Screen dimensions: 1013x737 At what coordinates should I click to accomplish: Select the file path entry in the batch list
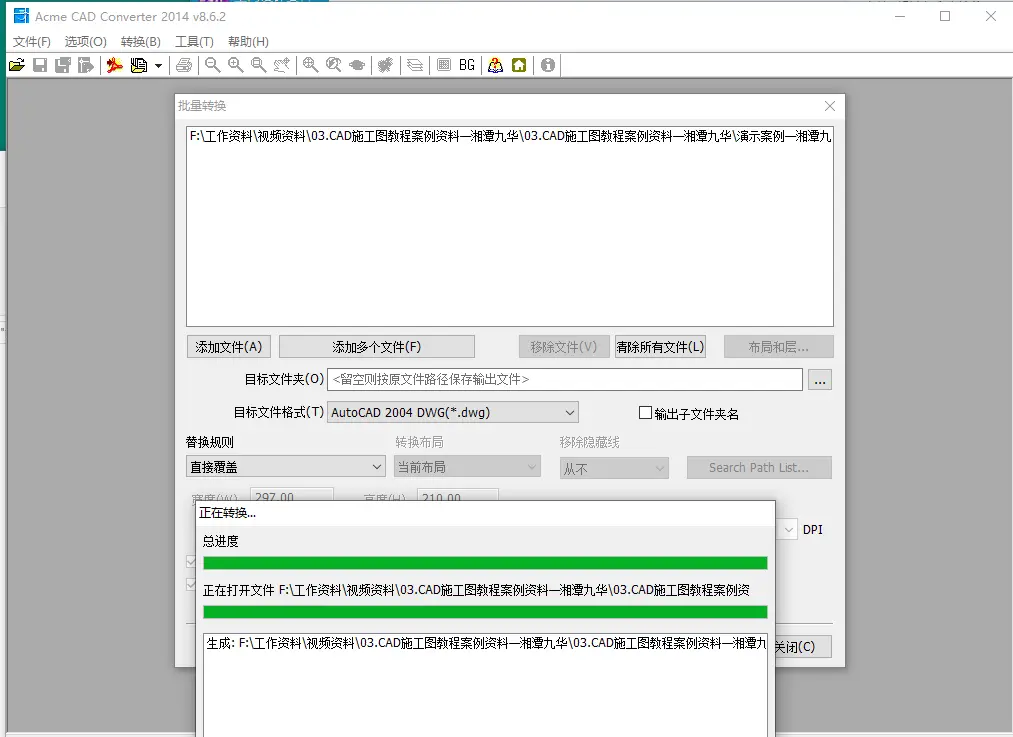pyautogui.click(x=510, y=136)
